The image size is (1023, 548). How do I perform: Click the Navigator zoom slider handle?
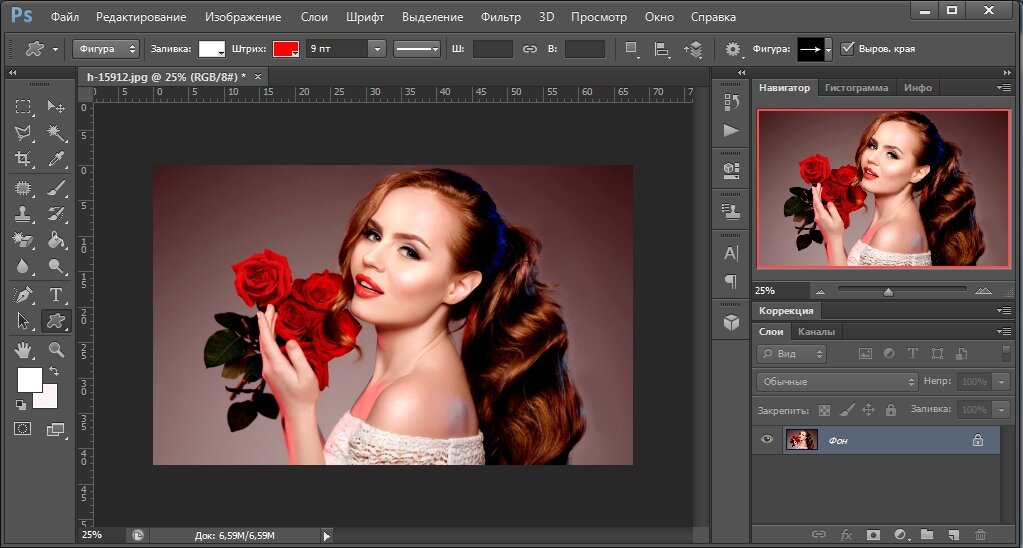[x=888, y=291]
